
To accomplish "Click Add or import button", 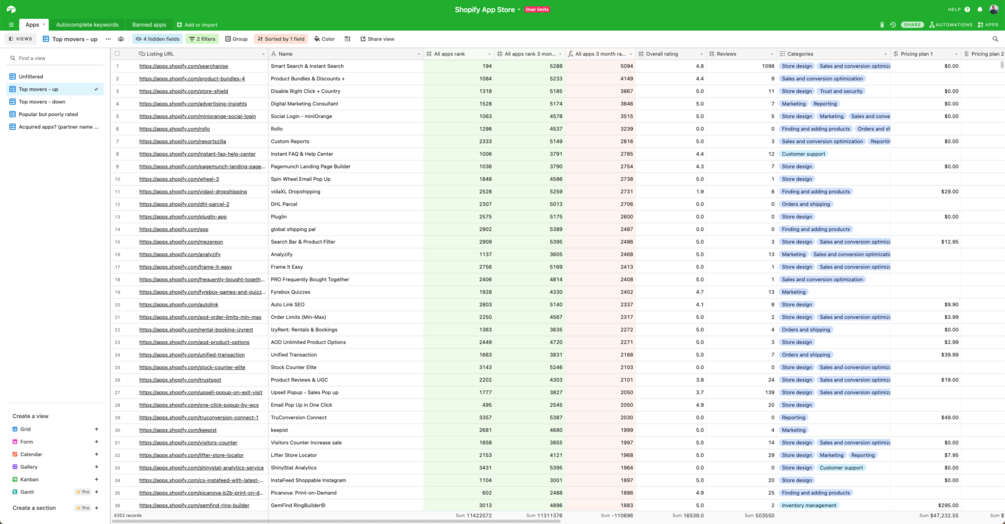I will [197, 25].
